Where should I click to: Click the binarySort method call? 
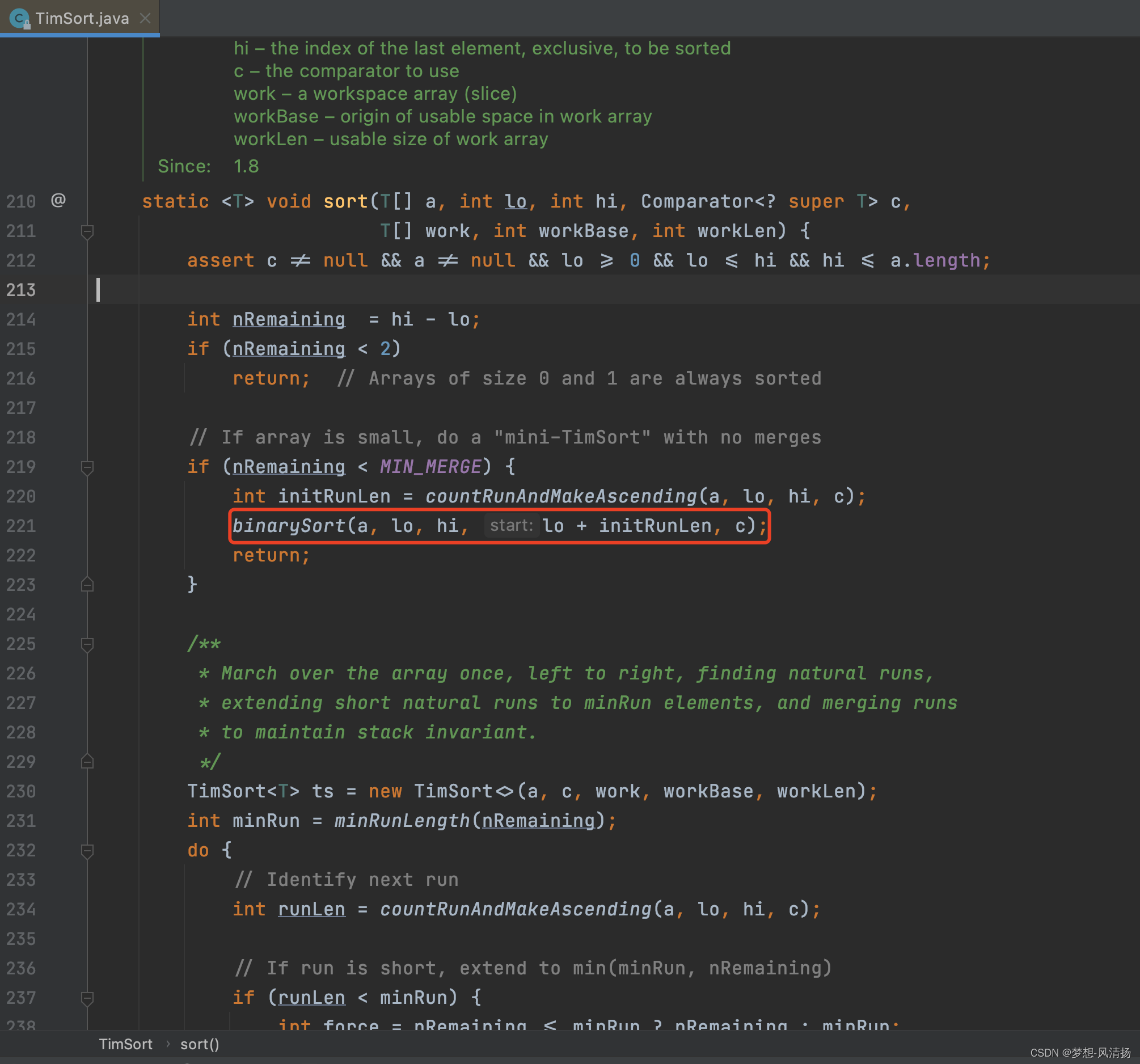(x=289, y=525)
